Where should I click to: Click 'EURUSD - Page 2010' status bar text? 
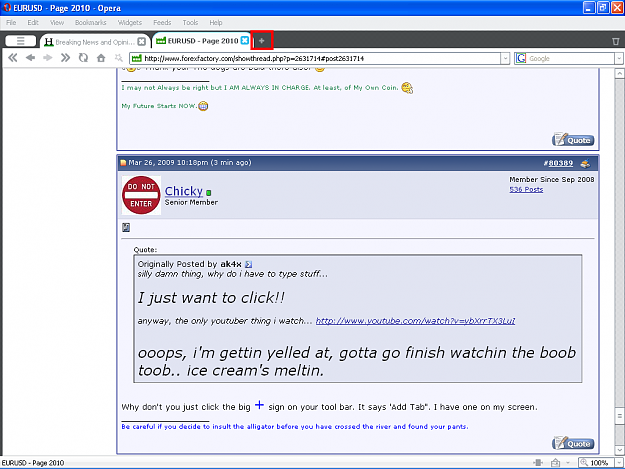(33, 463)
